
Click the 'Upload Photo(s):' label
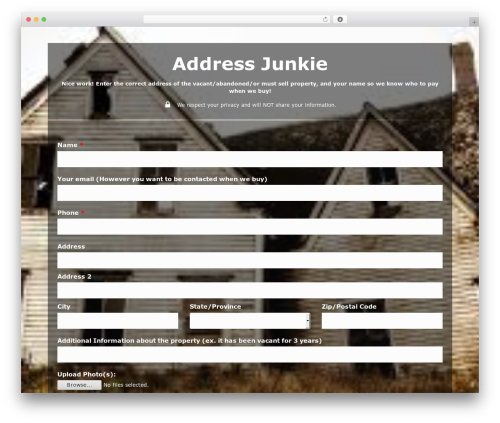click(x=86, y=374)
